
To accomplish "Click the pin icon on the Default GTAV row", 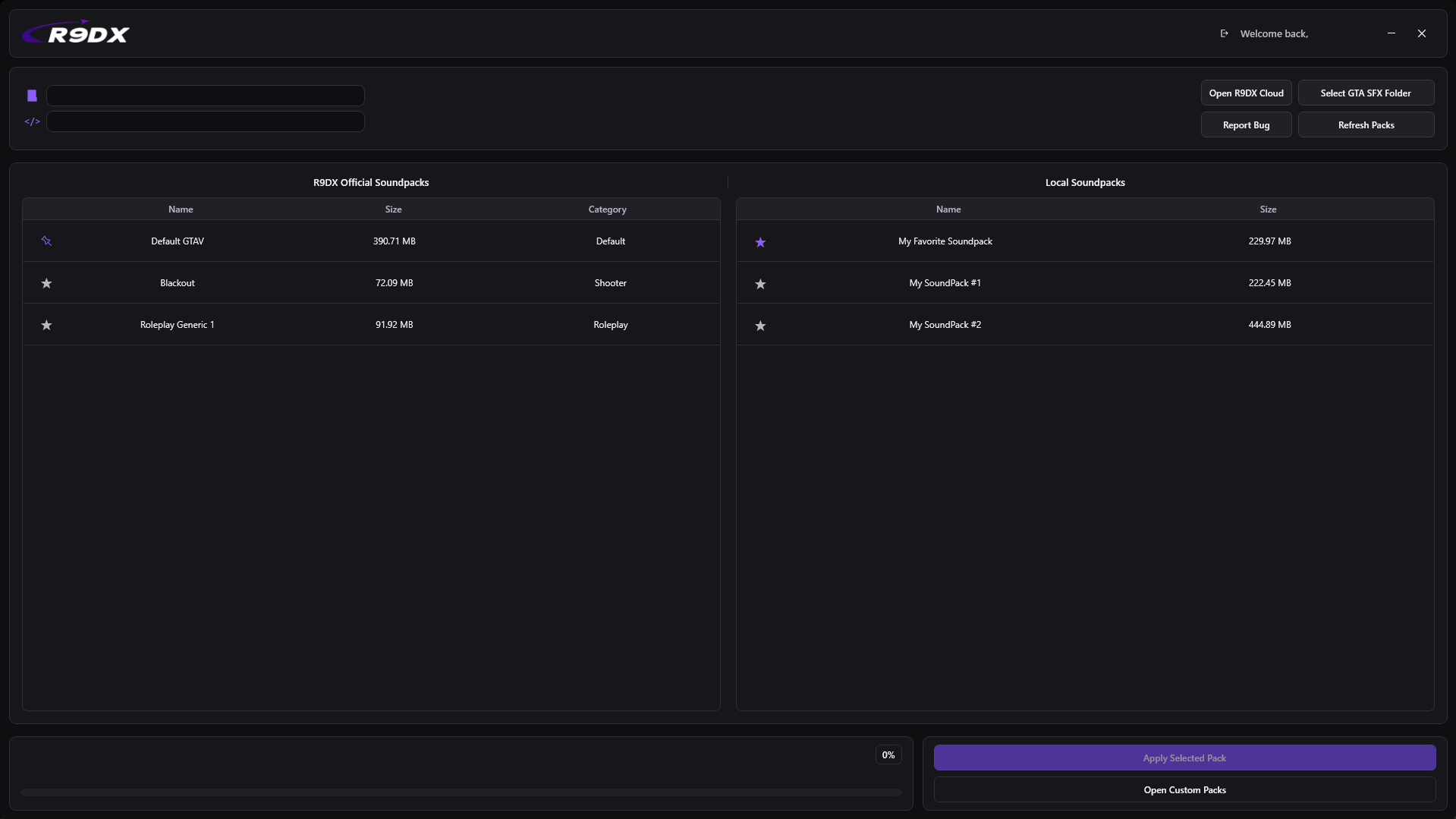I will point(46,241).
